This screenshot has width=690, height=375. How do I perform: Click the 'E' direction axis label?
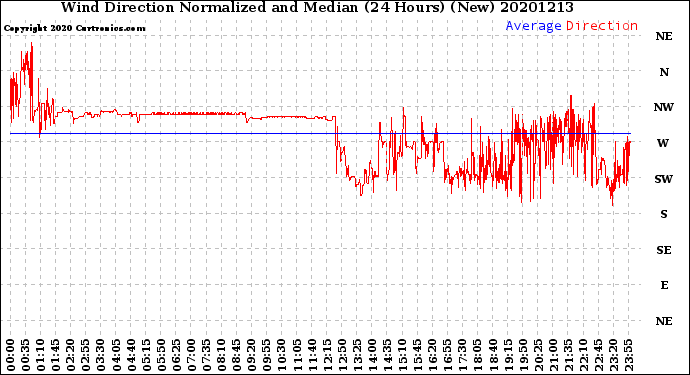[664, 285]
